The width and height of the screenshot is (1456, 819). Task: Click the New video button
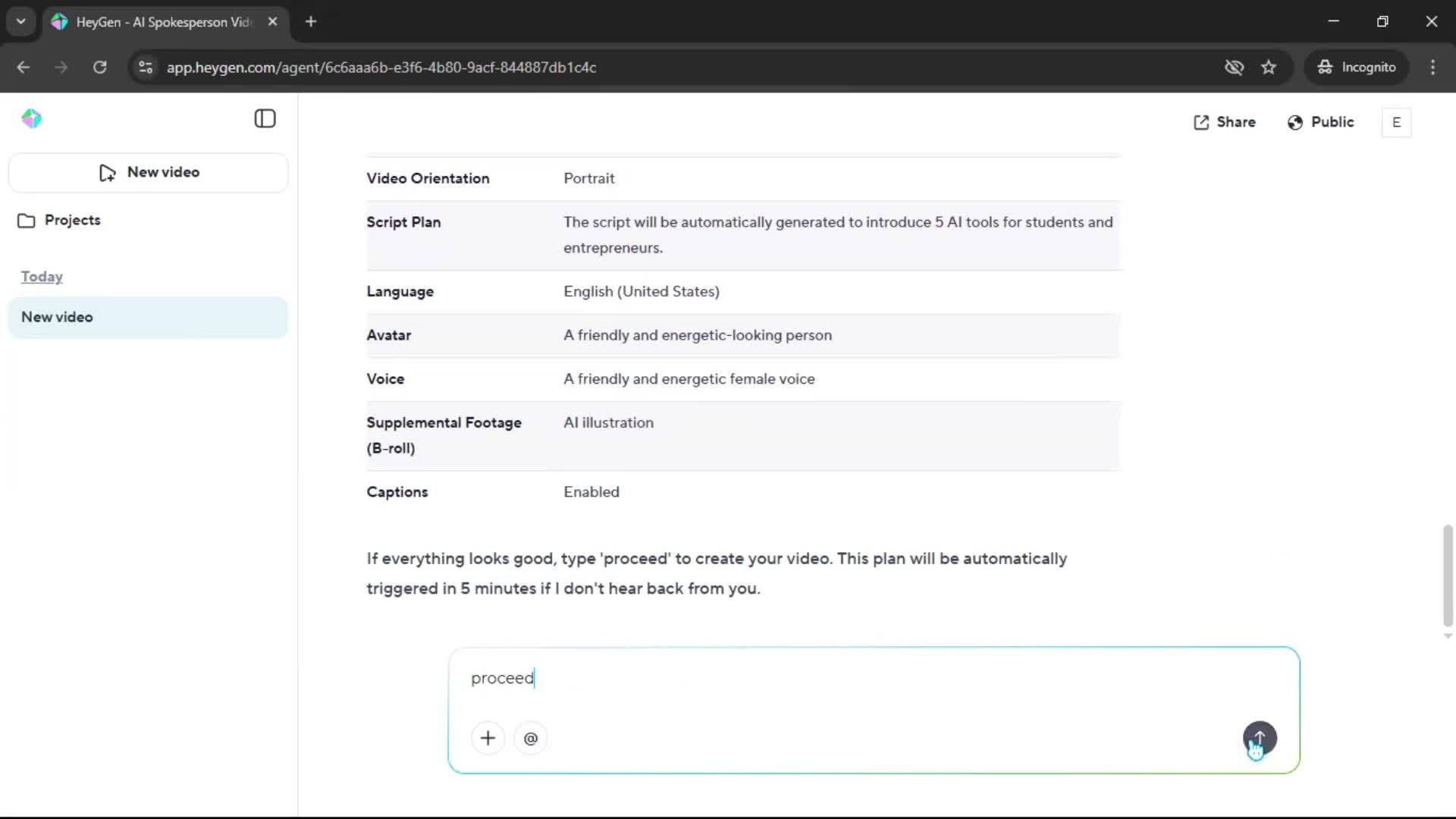coord(149,172)
